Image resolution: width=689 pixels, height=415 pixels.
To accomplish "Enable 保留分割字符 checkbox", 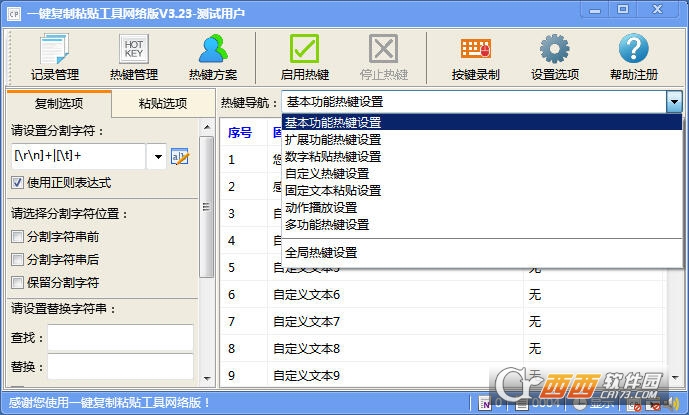I will 18,282.
